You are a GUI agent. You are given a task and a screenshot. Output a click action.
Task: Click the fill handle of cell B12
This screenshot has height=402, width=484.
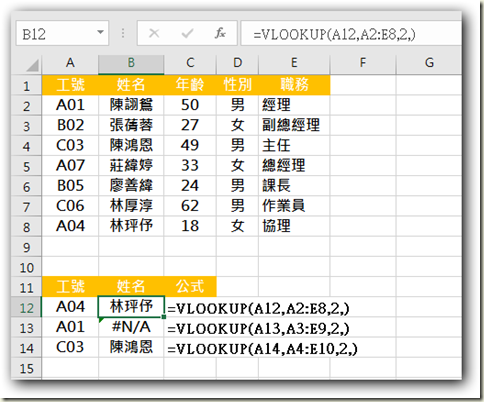tap(164, 316)
